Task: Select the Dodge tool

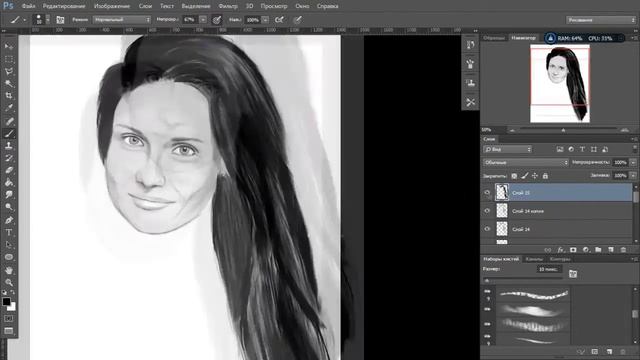Action: click(x=9, y=207)
